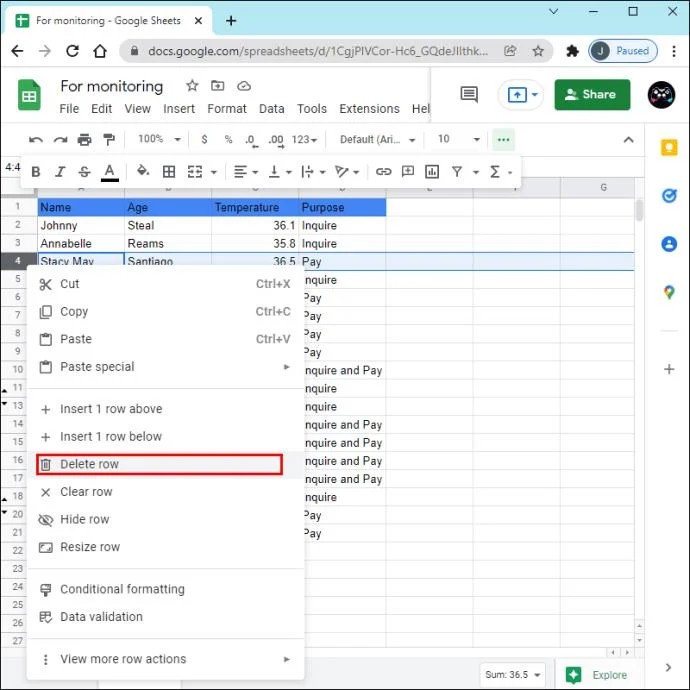Open the Google account avatar
This screenshot has width=690, height=690.
(661, 95)
